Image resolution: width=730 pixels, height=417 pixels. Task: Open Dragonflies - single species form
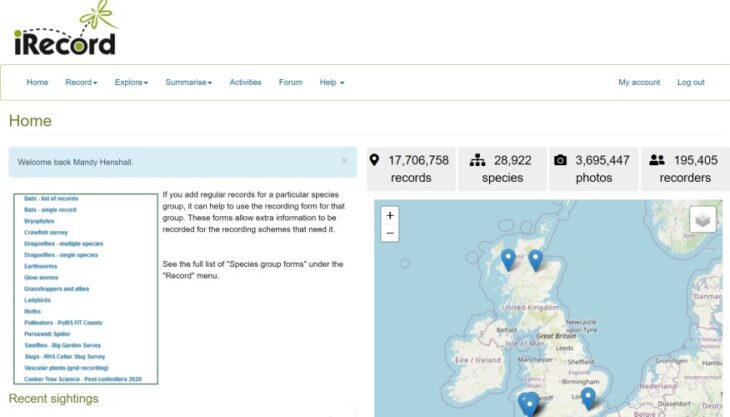61,255
